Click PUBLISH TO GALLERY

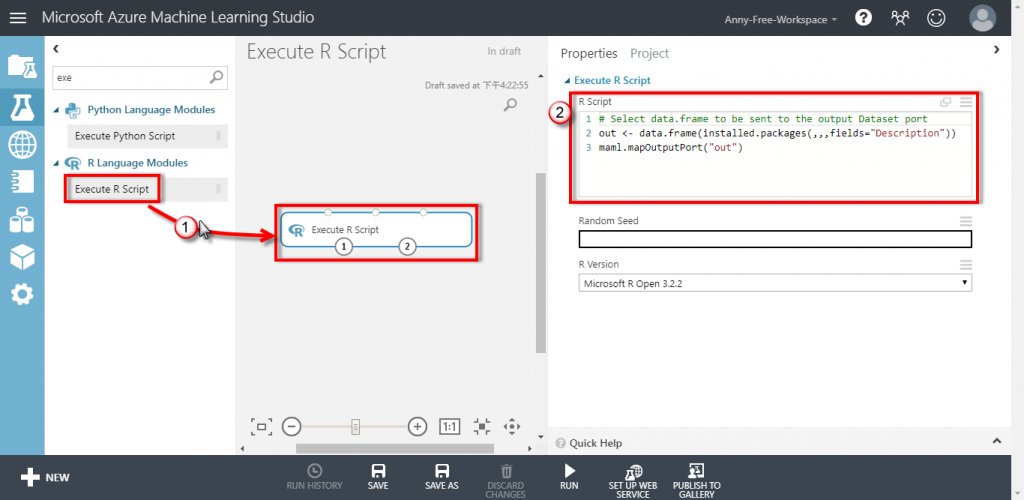pos(697,481)
